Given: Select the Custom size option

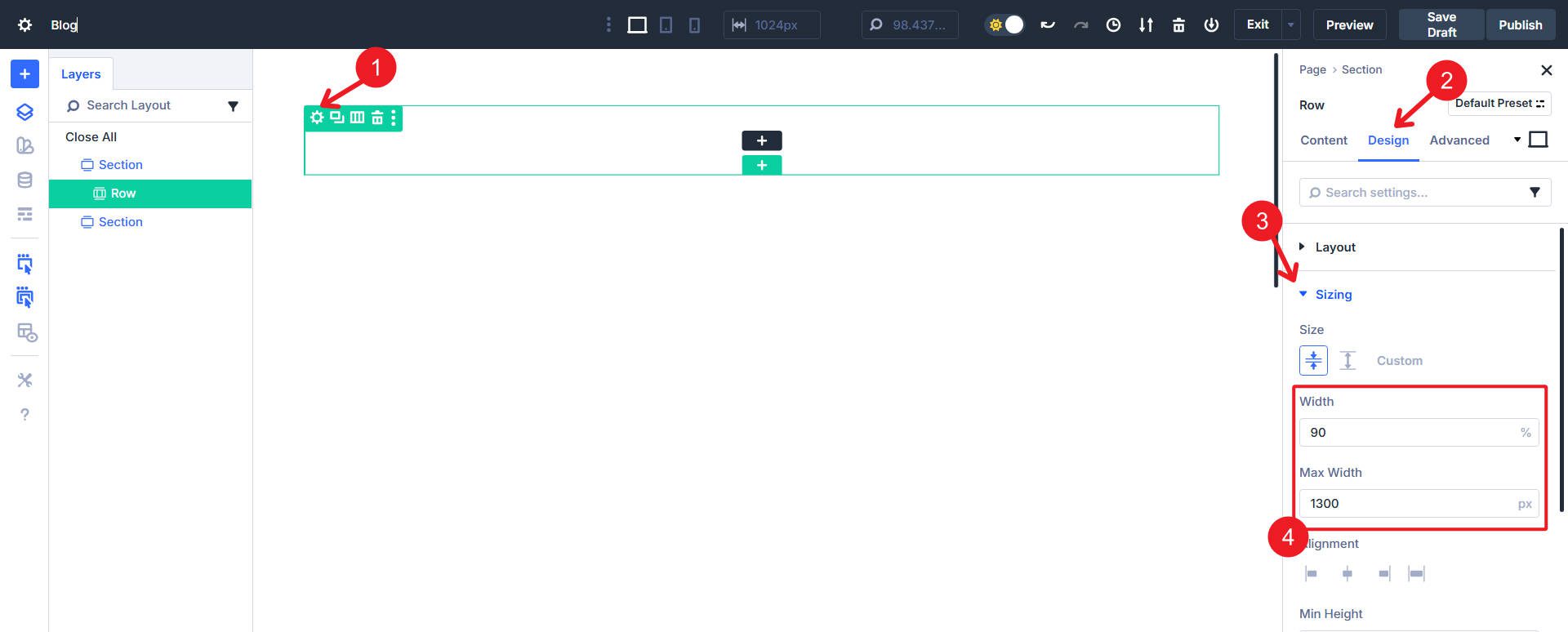Looking at the screenshot, I should (x=1399, y=361).
